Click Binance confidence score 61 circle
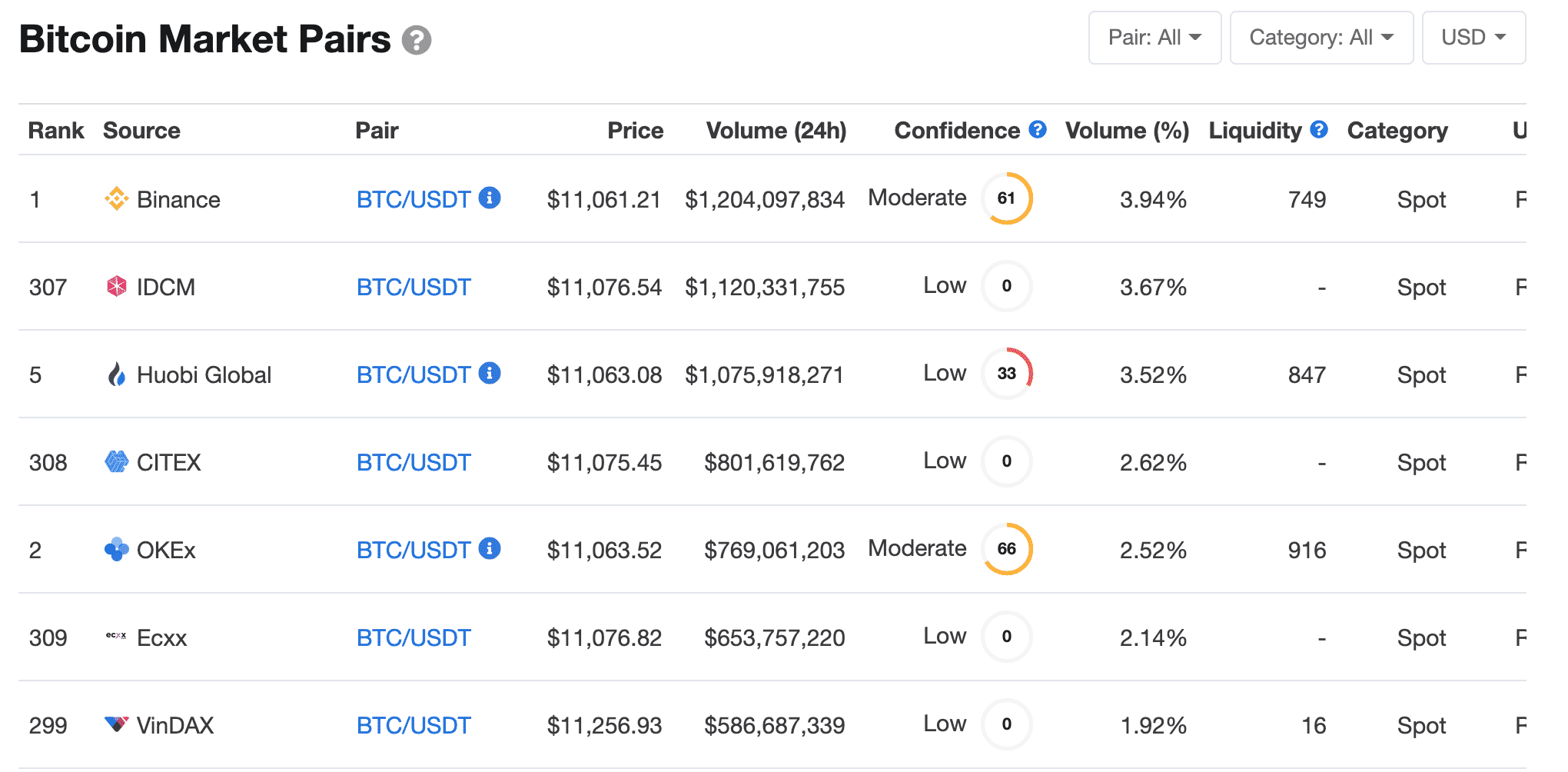1568x772 pixels. (1007, 198)
